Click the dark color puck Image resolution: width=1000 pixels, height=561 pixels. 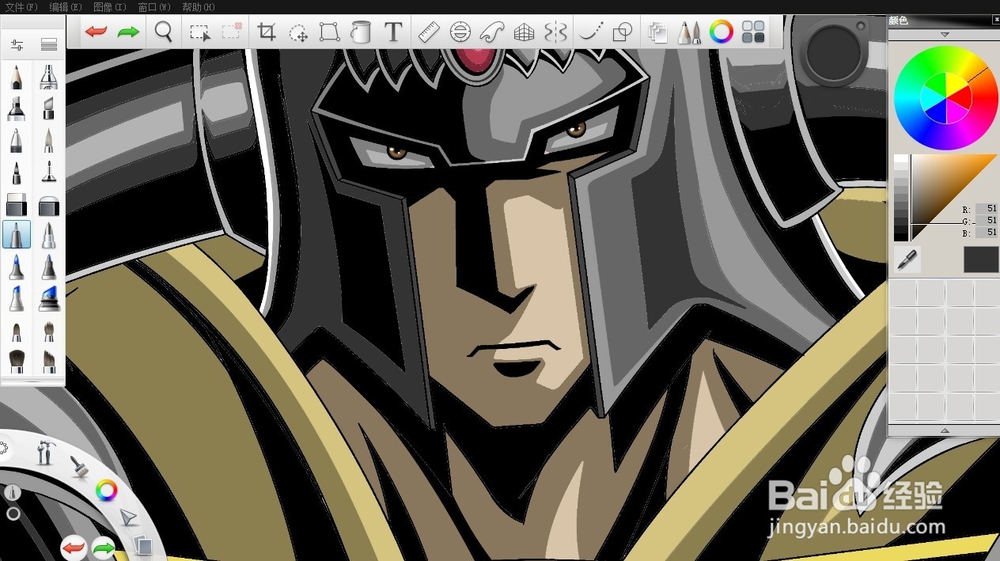[834, 54]
